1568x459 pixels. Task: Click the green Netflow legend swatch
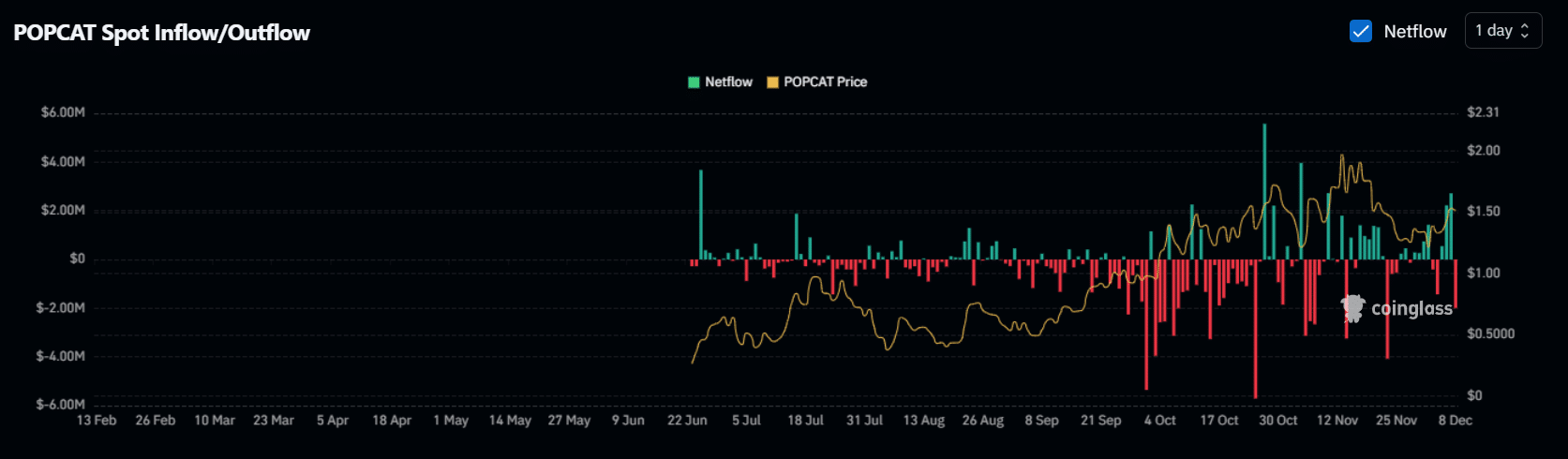pos(694,82)
